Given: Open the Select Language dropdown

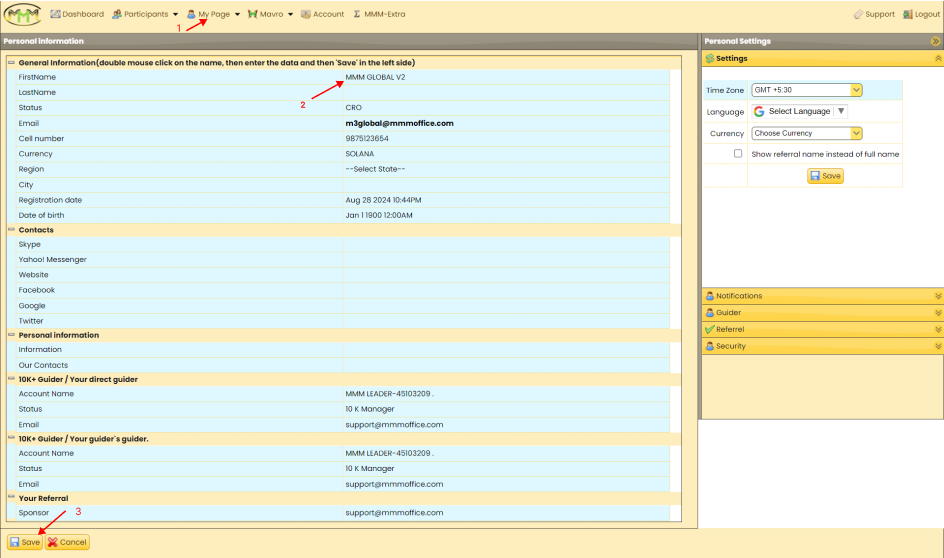Looking at the screenshot, I should tap(800, 111).
